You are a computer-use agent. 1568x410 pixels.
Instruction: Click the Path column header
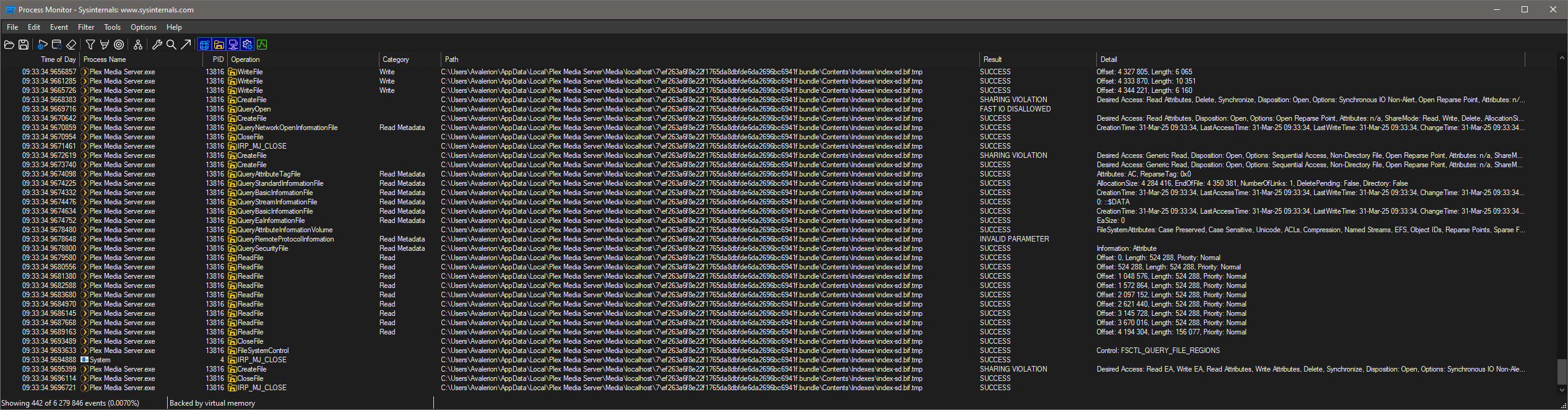(709, 59)
